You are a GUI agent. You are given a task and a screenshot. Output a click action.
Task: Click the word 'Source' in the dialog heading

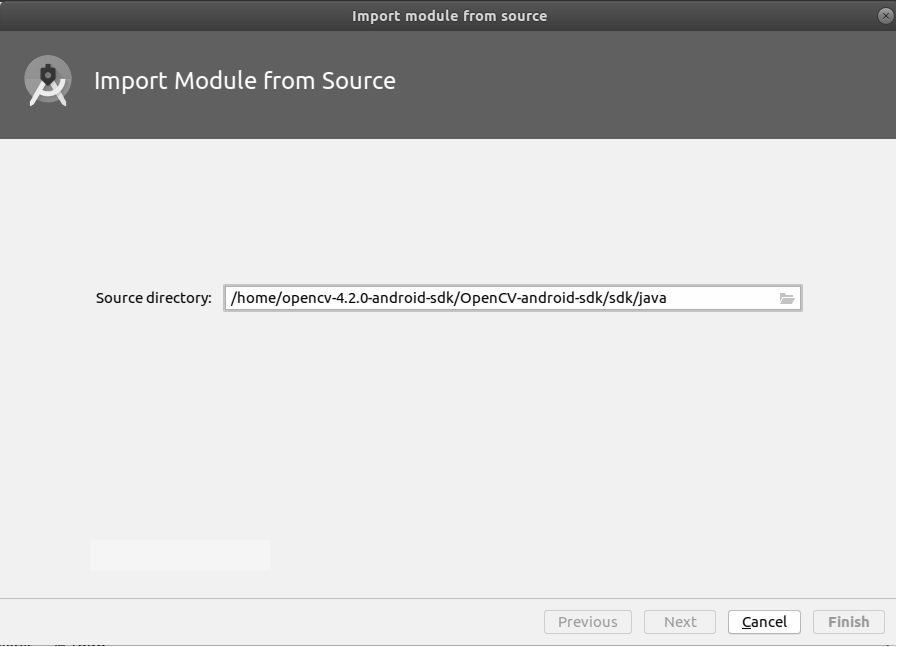click(x=359, y=81)
